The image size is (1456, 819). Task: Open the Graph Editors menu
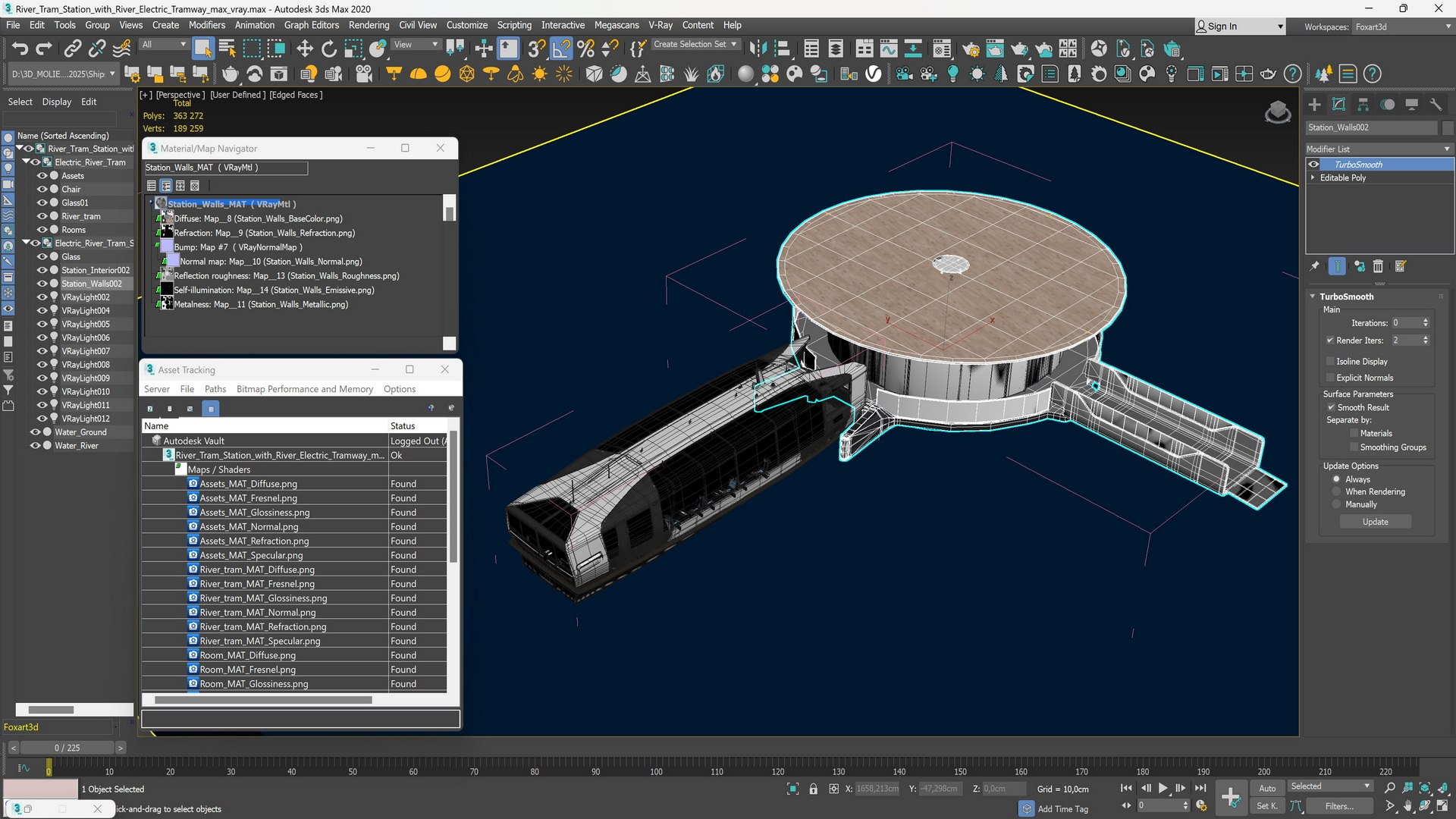tap(312, 25)
